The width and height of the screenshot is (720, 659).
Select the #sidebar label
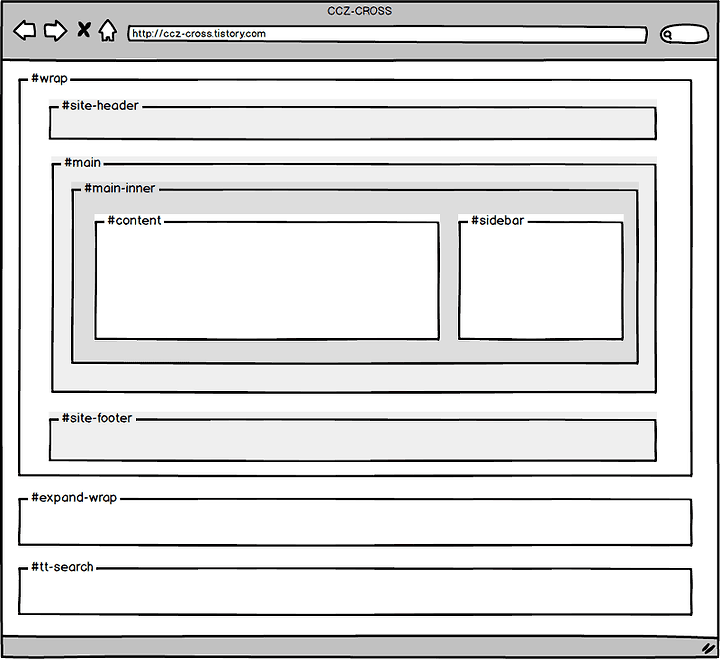click(498, 220)
